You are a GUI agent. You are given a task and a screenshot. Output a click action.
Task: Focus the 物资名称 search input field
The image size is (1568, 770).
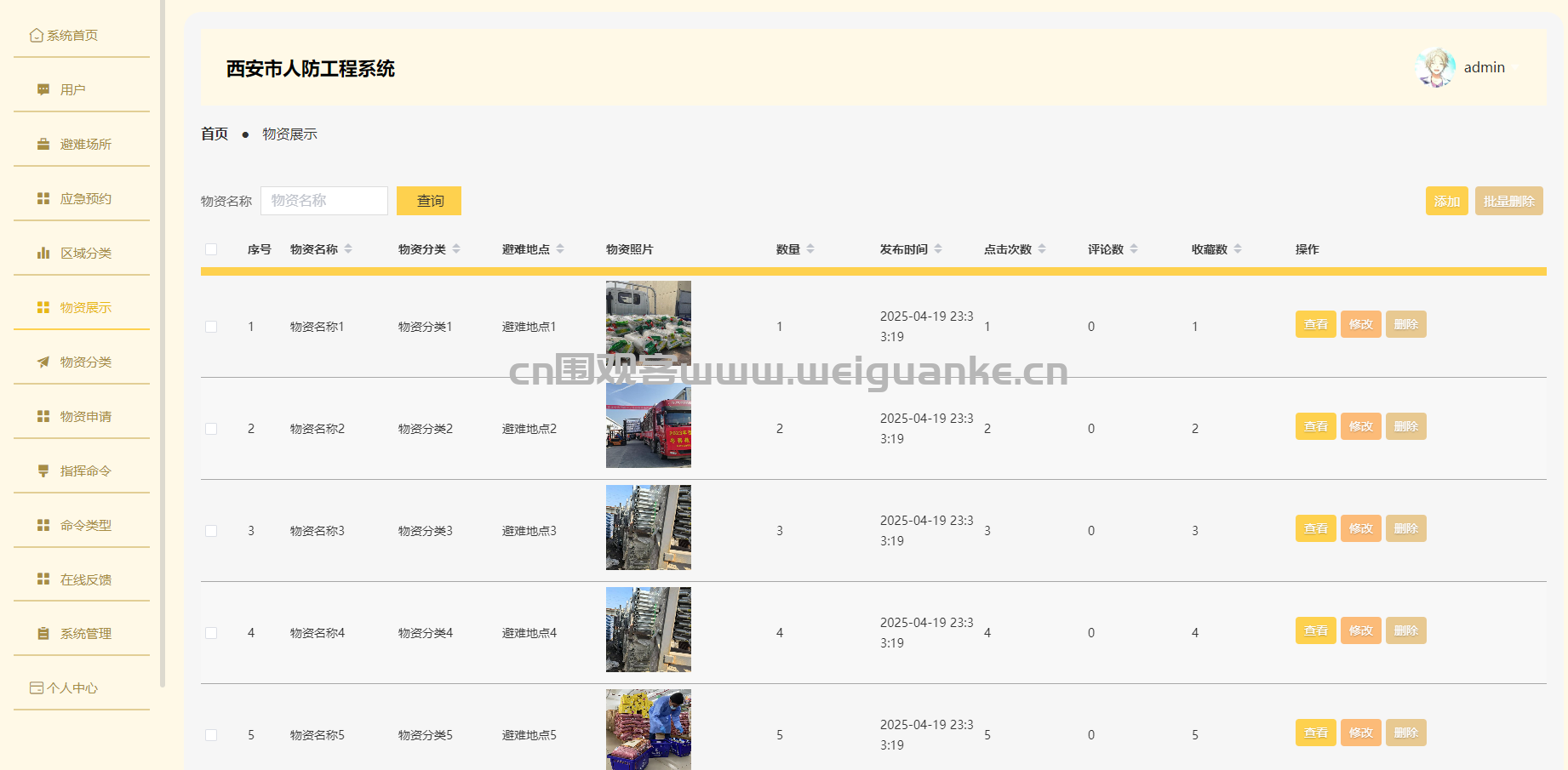(x=324, y=201)
